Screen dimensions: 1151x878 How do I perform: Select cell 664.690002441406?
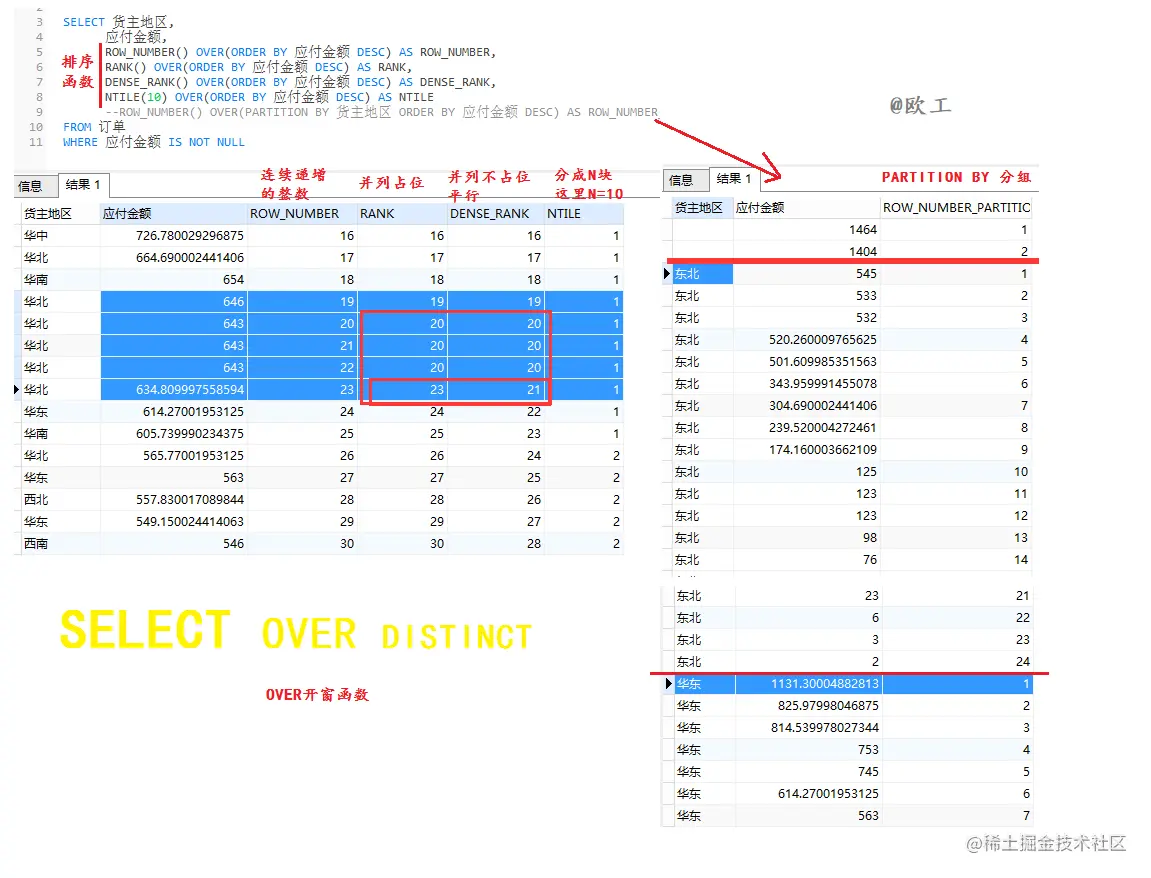coord(173,258)
